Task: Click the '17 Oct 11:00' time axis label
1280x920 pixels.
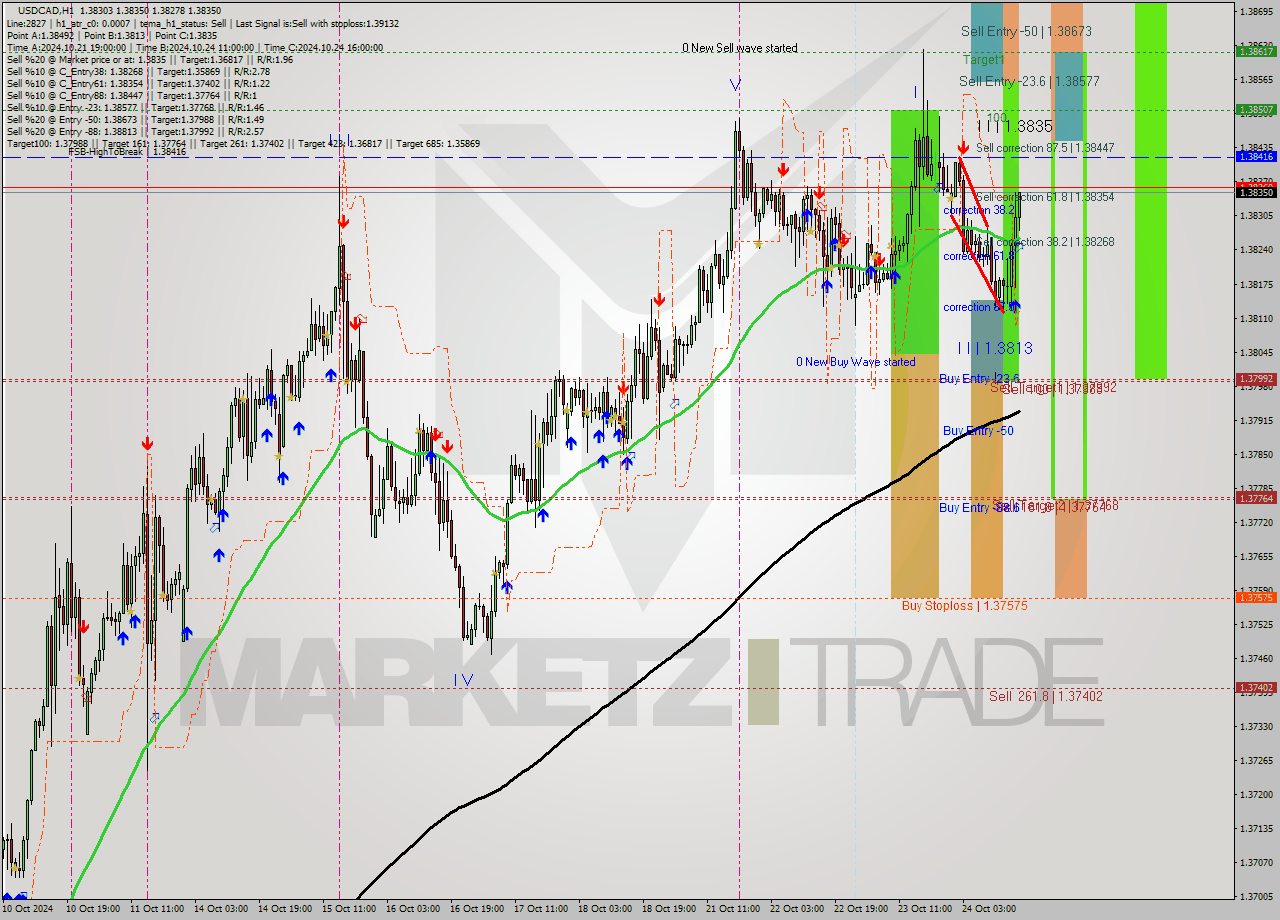Action: point(542,909)
